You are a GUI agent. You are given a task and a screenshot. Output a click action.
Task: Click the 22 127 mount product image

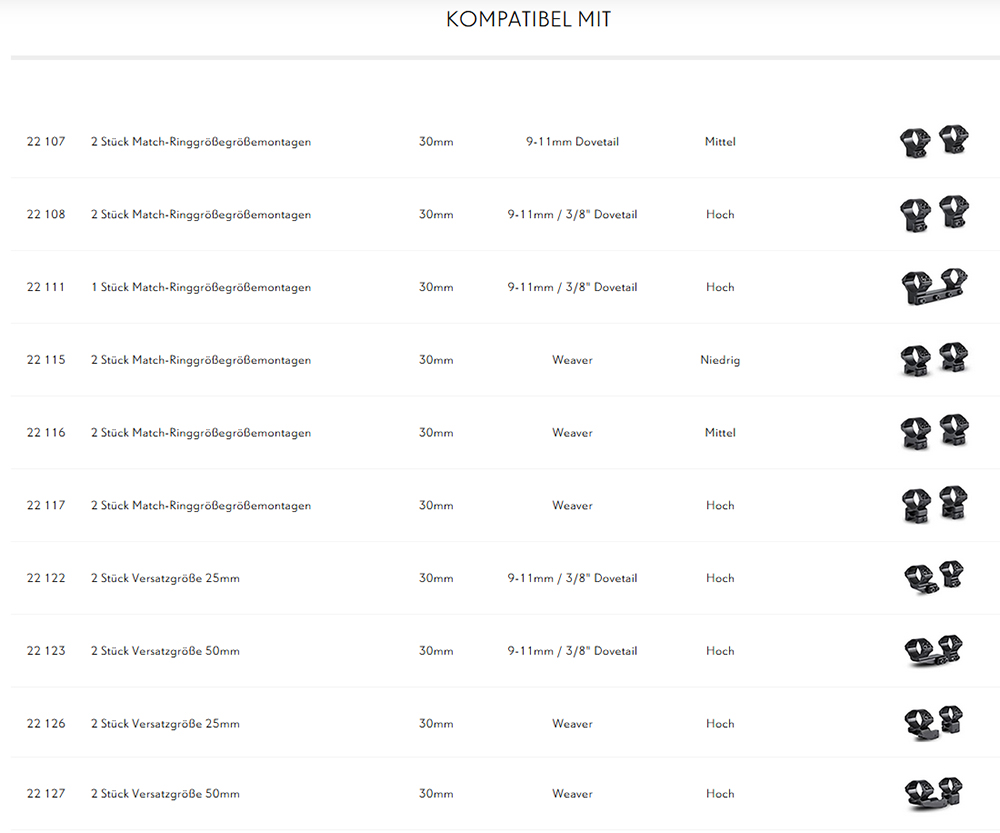tap(934, 794)
